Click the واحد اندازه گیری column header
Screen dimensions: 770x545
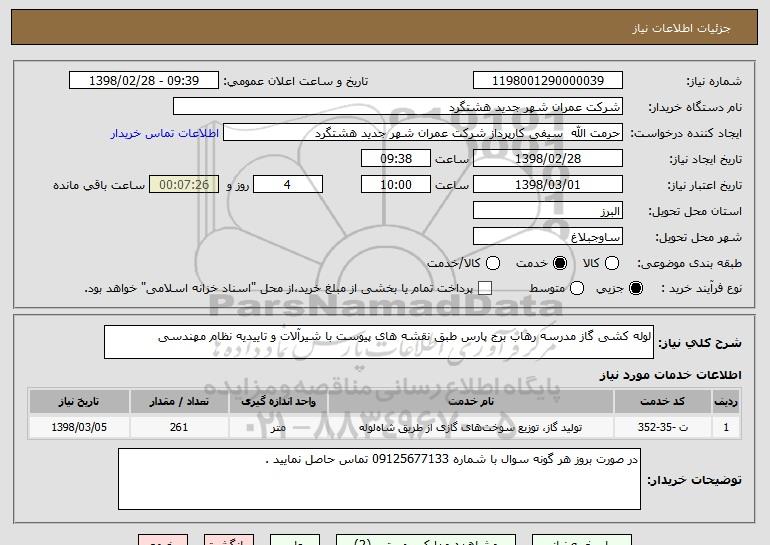click(x=278, y=402)
